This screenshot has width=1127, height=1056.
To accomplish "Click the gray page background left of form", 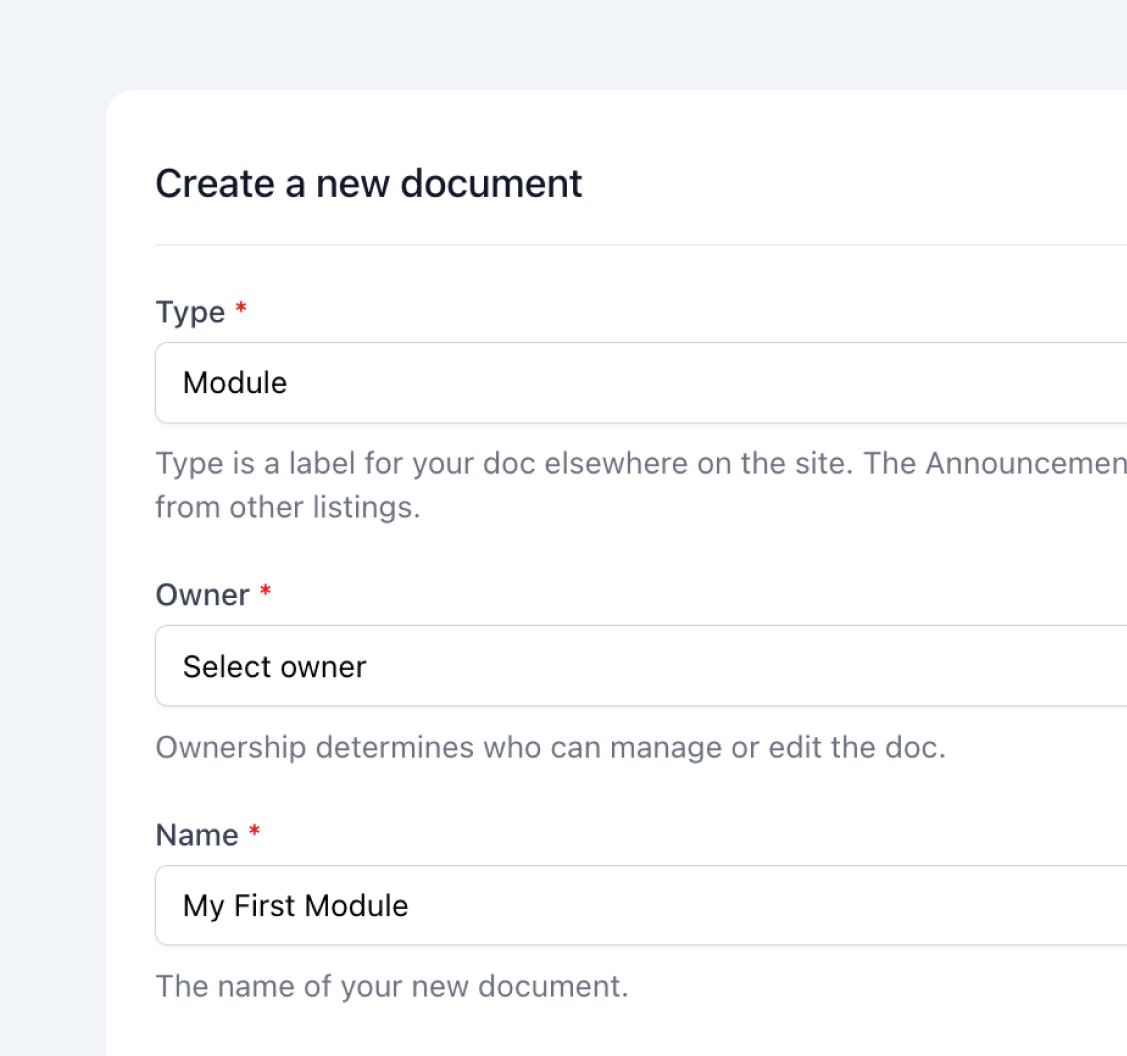I will pyautogui.click(x=50, y=500).
